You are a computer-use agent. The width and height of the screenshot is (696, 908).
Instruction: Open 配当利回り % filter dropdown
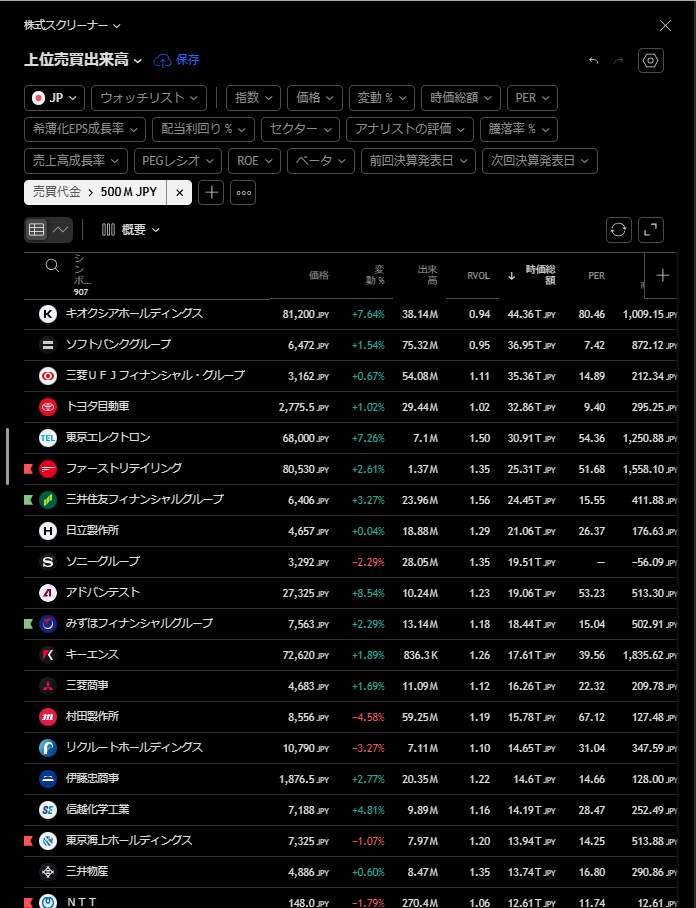203,129
